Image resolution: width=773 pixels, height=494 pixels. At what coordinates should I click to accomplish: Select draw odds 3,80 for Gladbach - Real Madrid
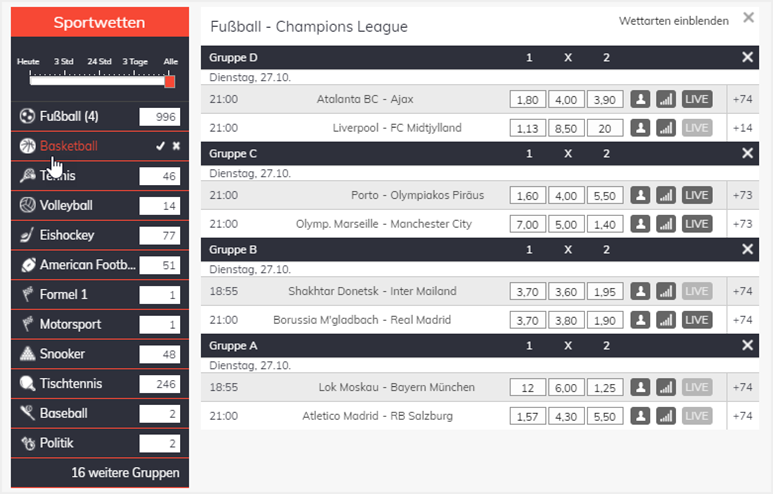pyautogui.click(x=566, y=320)
